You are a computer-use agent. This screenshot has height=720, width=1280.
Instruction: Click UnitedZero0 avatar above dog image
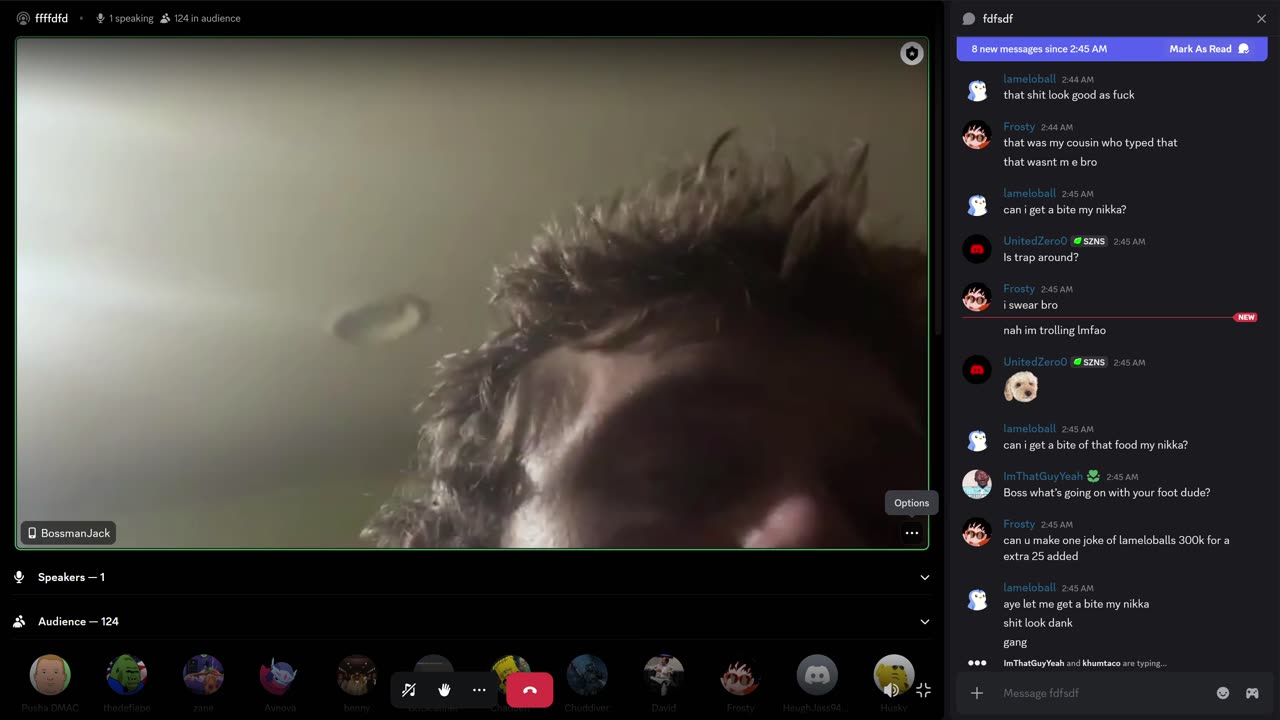[977, 370]
